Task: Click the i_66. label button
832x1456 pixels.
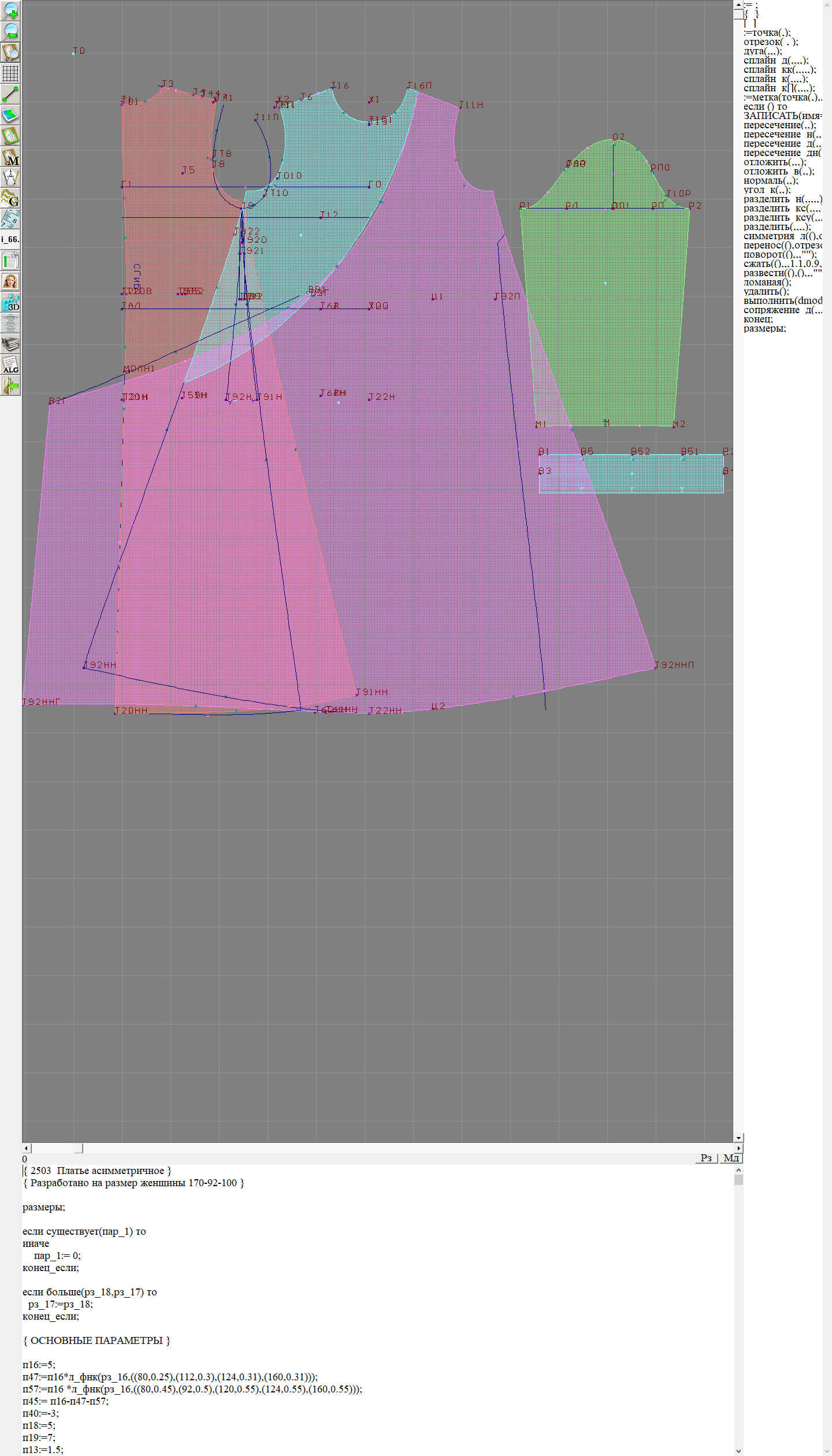Action: 10,239
